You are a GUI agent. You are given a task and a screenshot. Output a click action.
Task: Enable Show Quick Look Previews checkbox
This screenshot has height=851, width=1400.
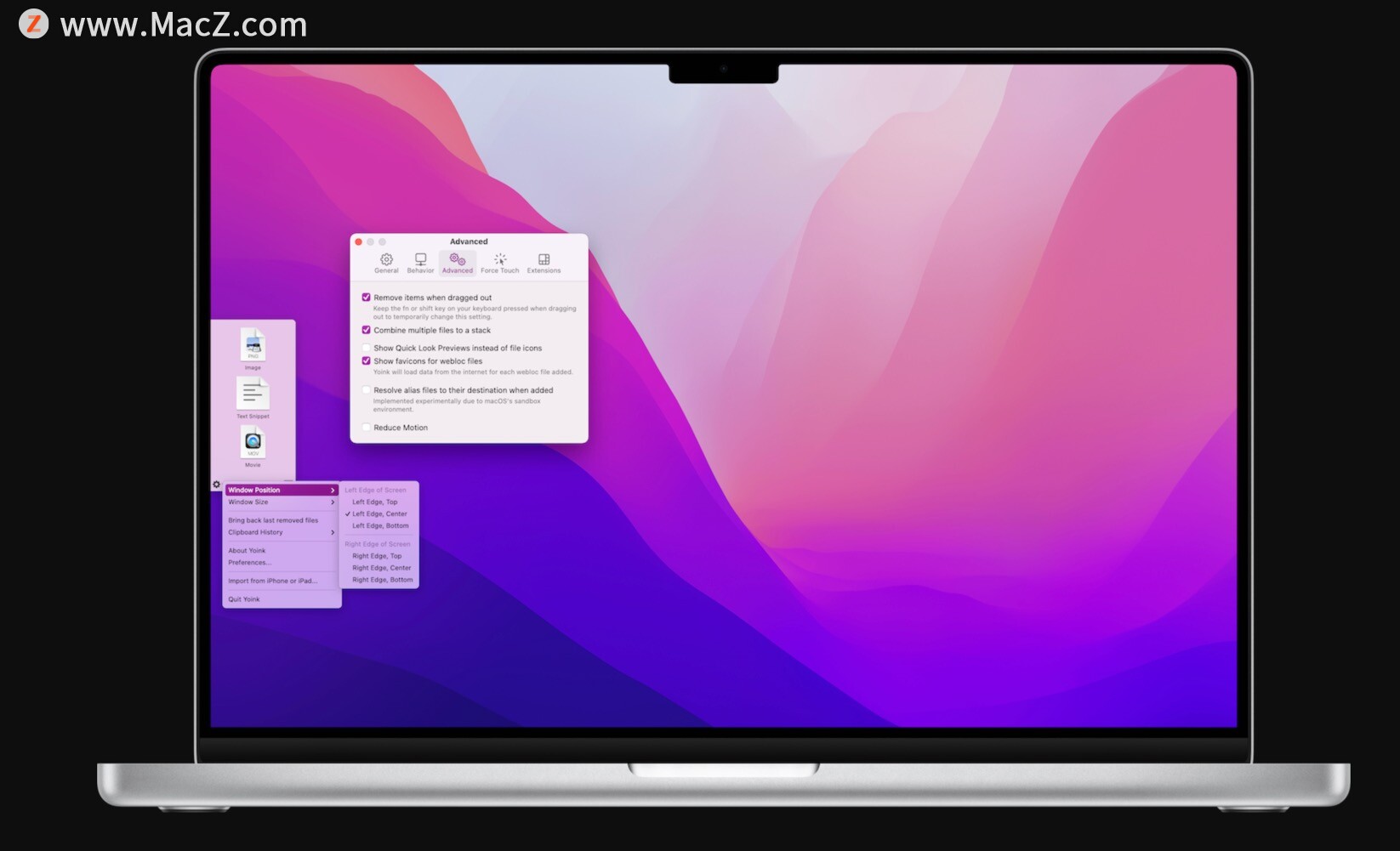tap(367, 348)
